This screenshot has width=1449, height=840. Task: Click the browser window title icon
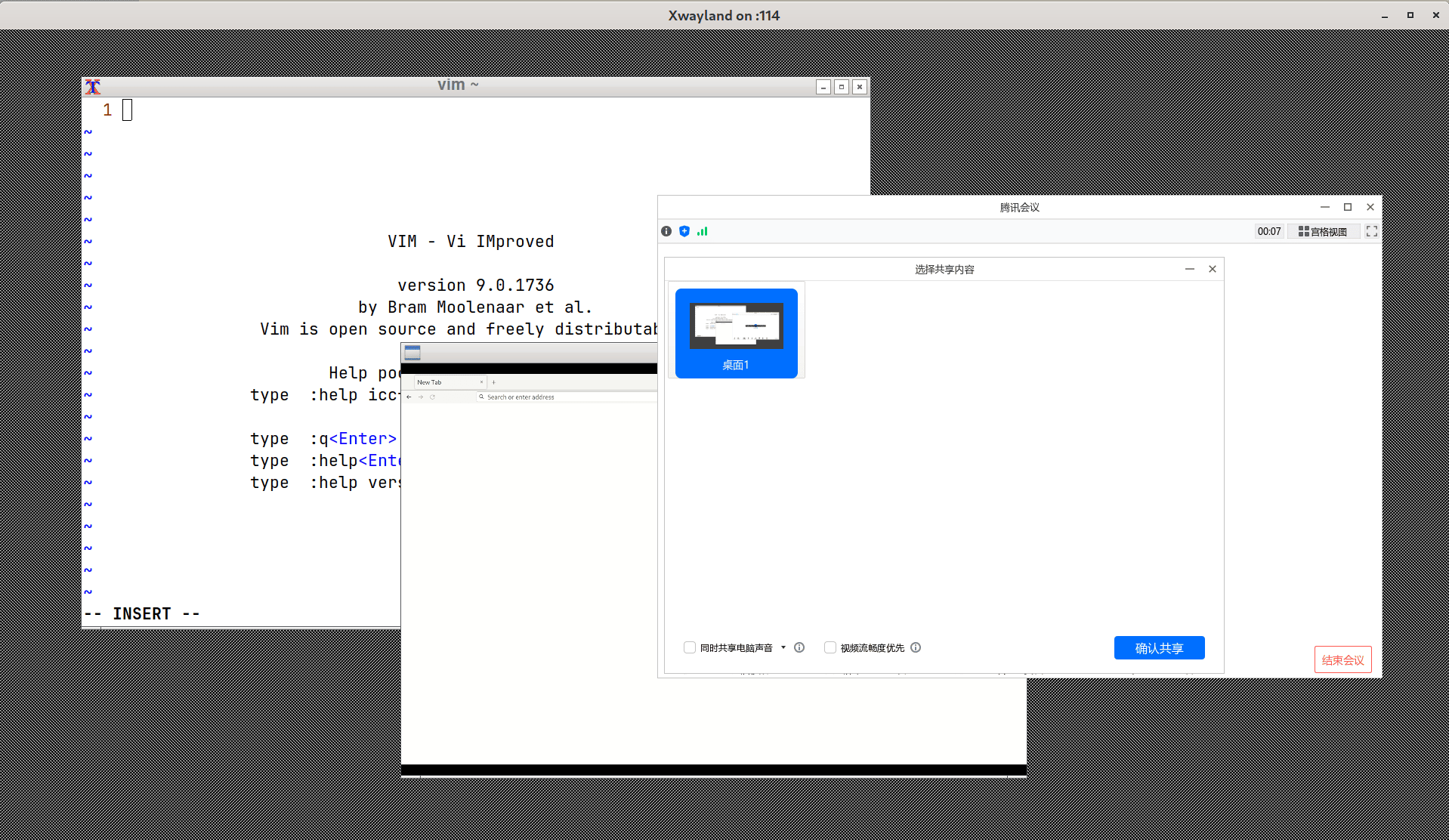412,353
